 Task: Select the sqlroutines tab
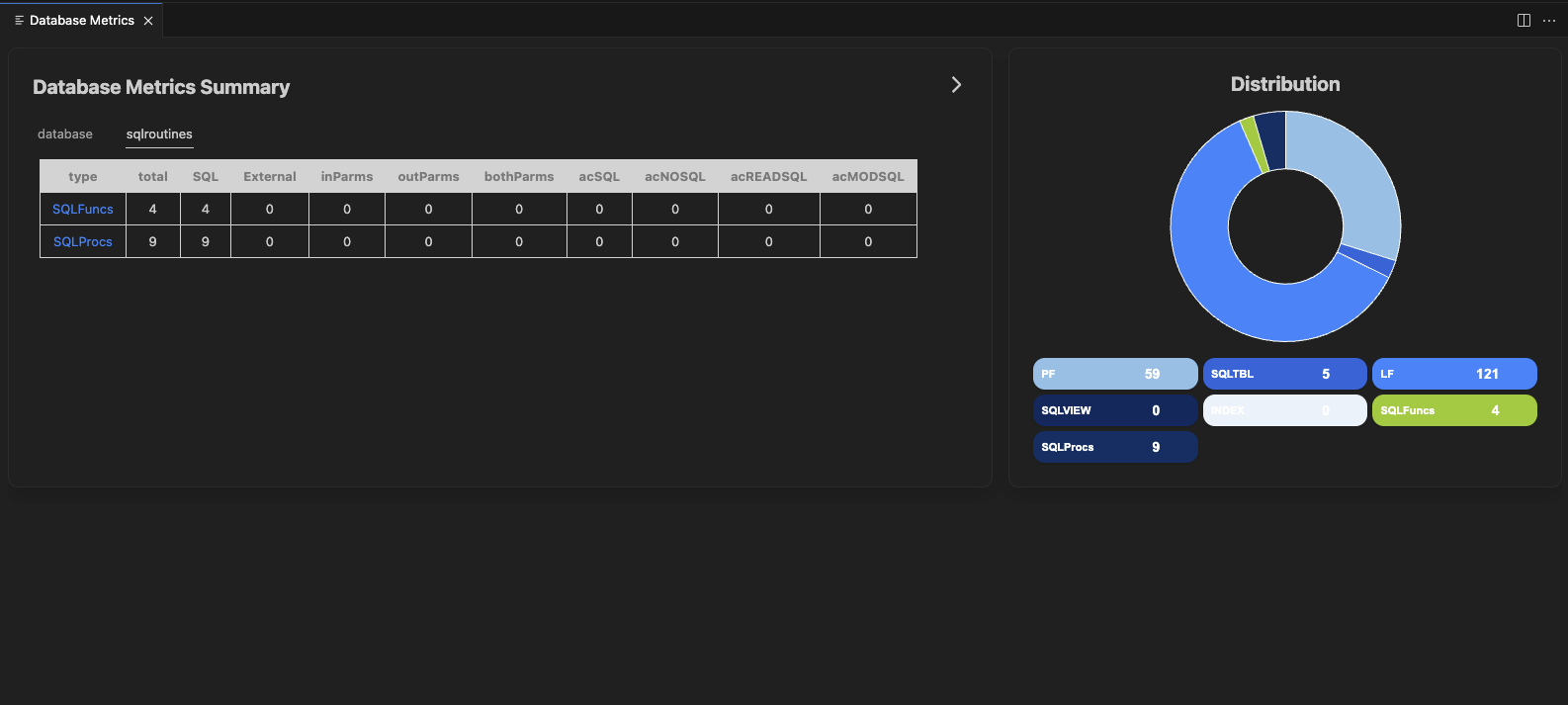pyautogui.click(x=159, y=134)
